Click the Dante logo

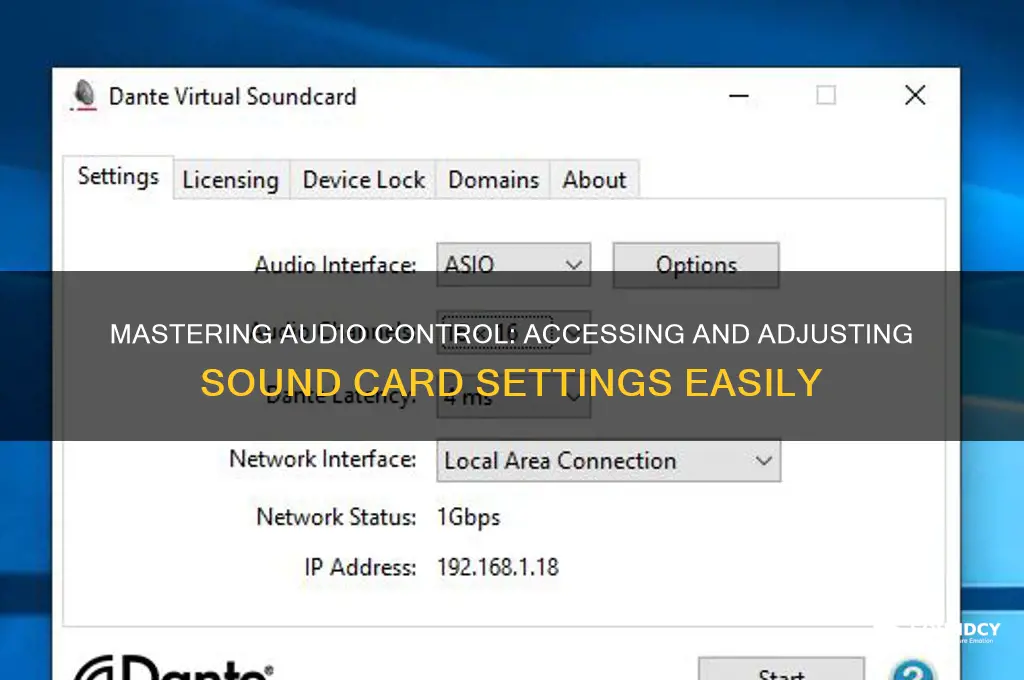click(x=174, y=668)
